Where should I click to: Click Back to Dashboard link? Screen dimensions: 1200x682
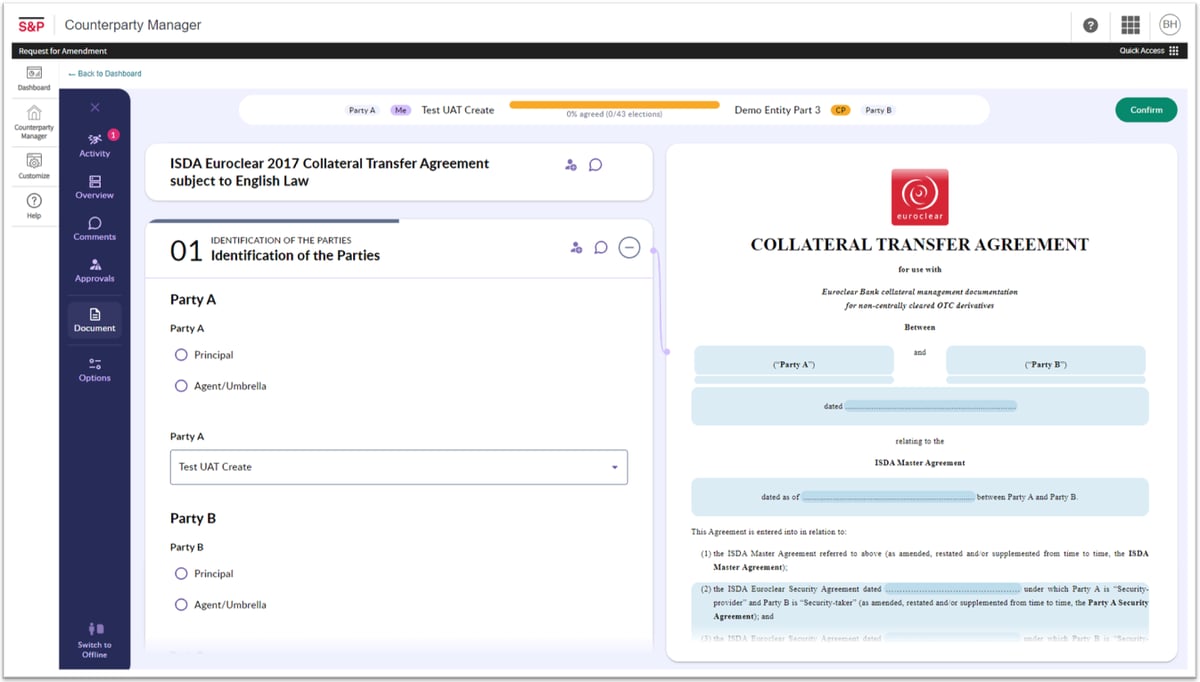click(105, 74)
